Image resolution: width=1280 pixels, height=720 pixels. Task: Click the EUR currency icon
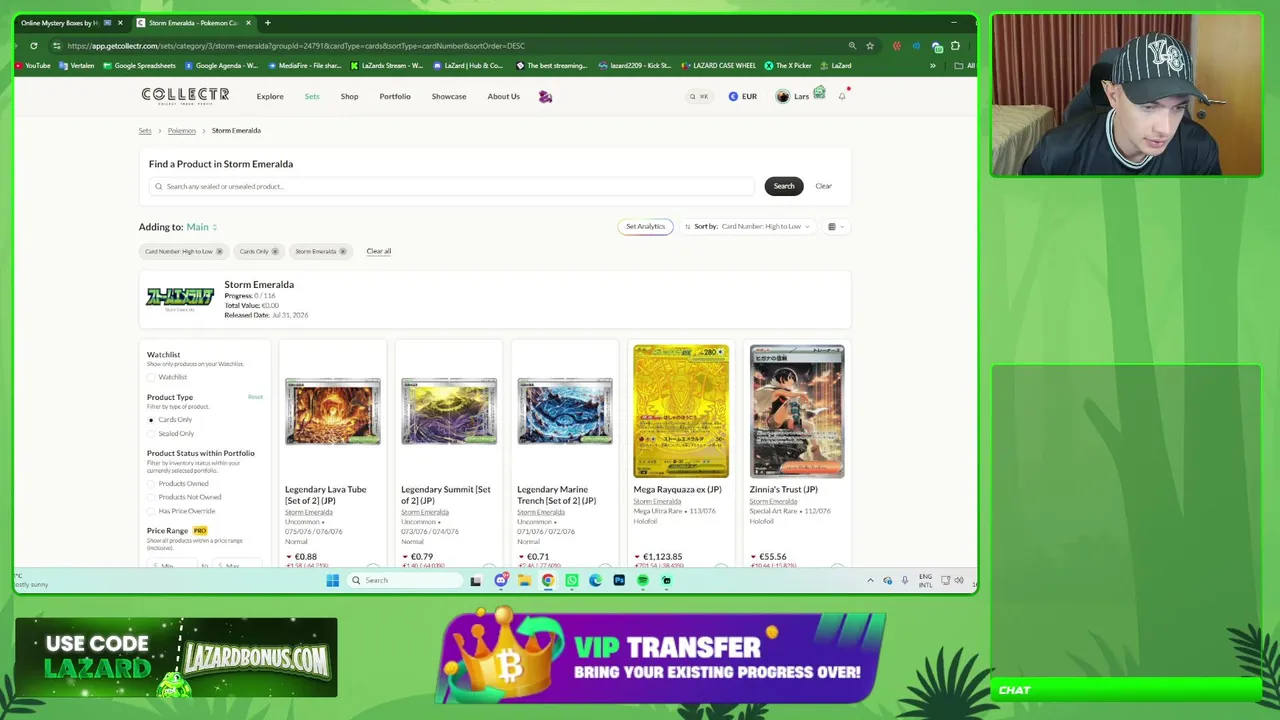(x=733, y=97)
